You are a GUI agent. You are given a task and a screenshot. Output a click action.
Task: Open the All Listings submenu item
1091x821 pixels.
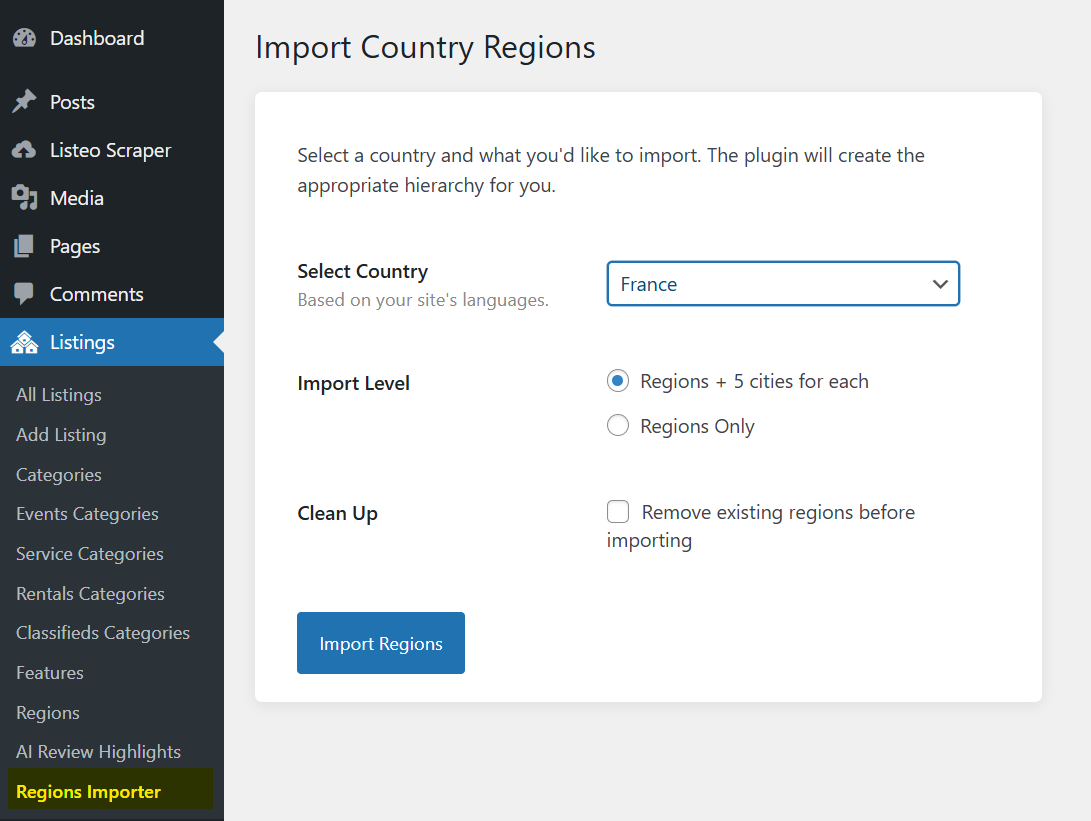click(x=59, y=395)
